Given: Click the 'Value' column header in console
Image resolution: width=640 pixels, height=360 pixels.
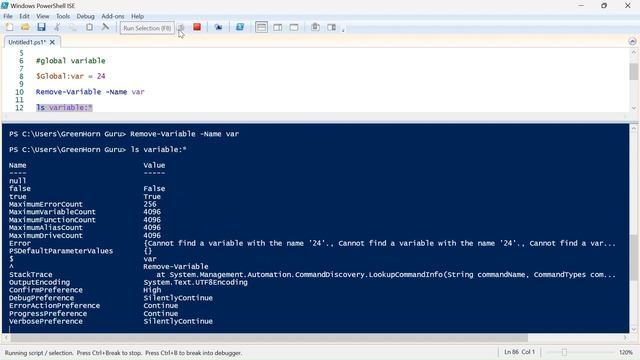Looking at the screenshot, I should [154, 165].
